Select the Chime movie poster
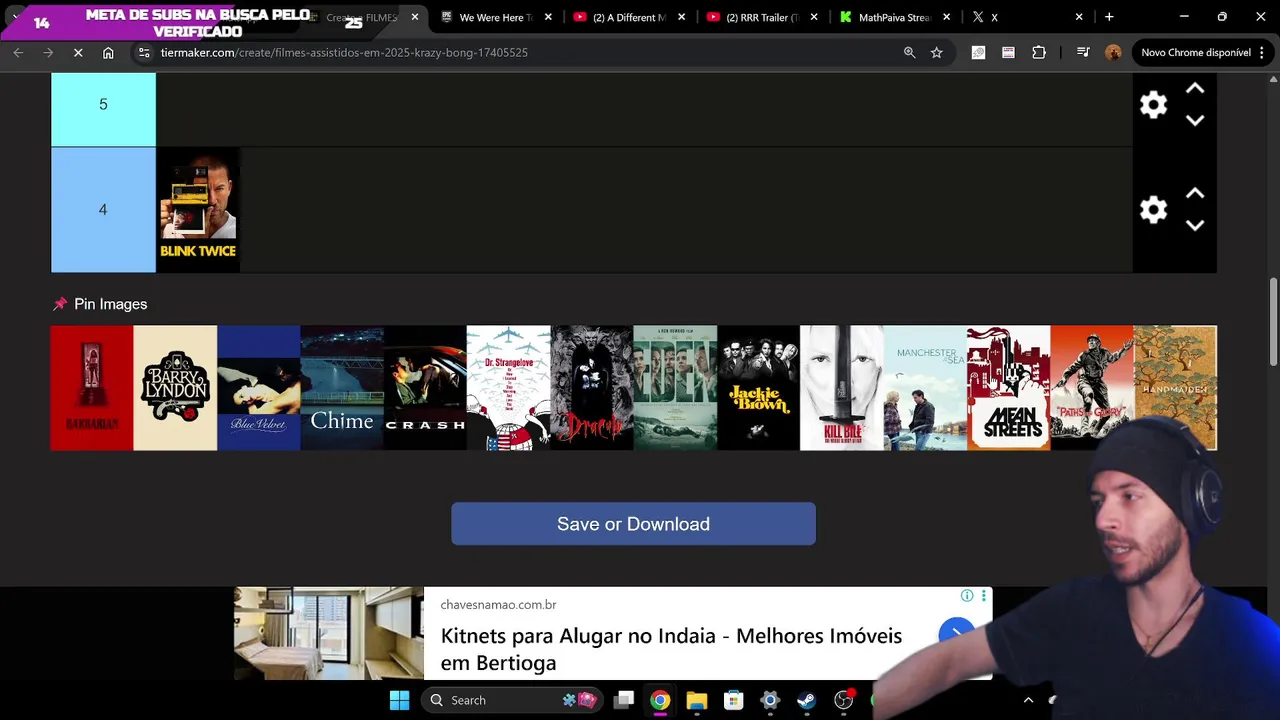The width and height of the screenshot is (1280, 720). pos(342,388)
